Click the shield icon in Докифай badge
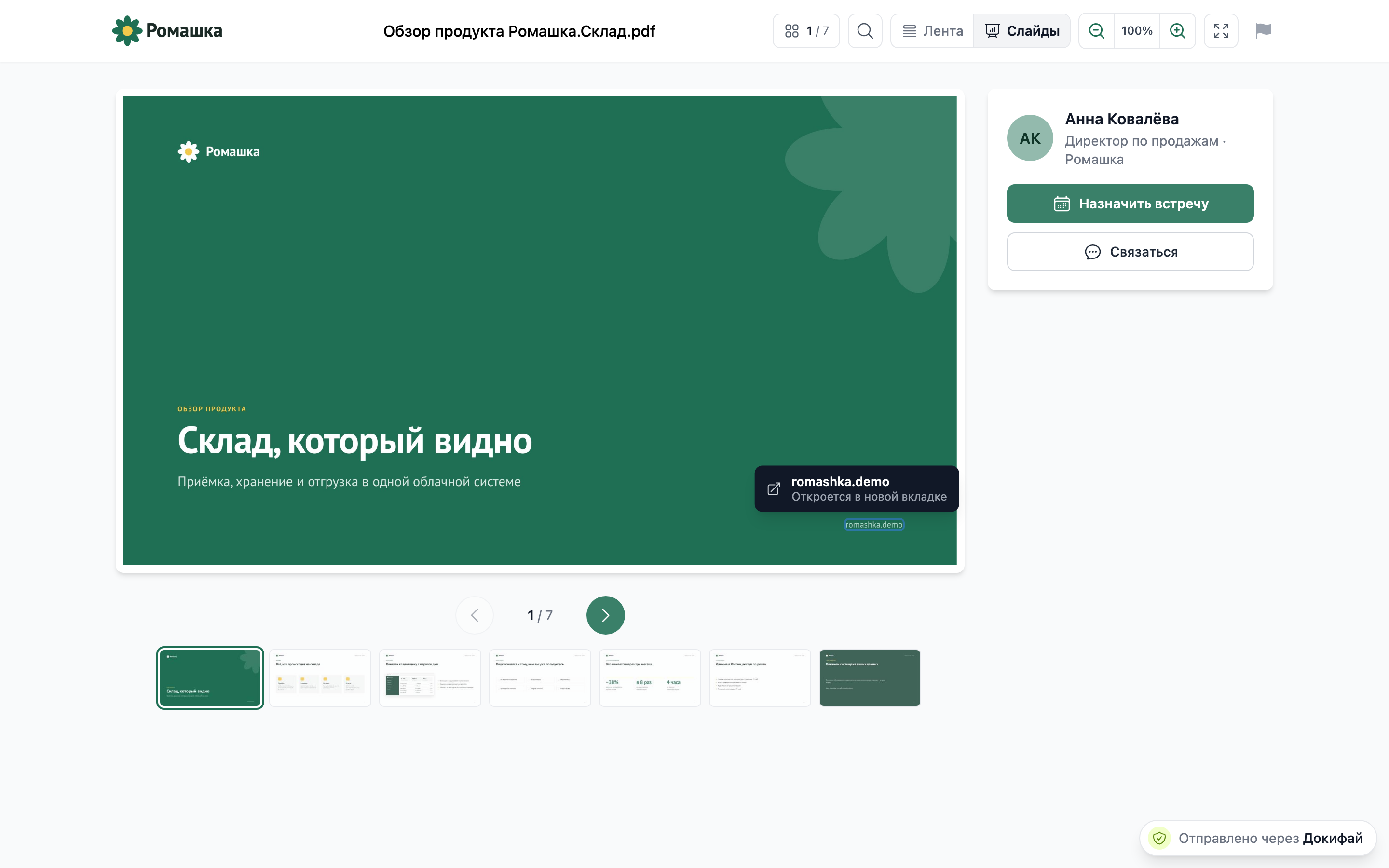The height and width of the screenshot is (868, 1389). (x=1159, y=838)
